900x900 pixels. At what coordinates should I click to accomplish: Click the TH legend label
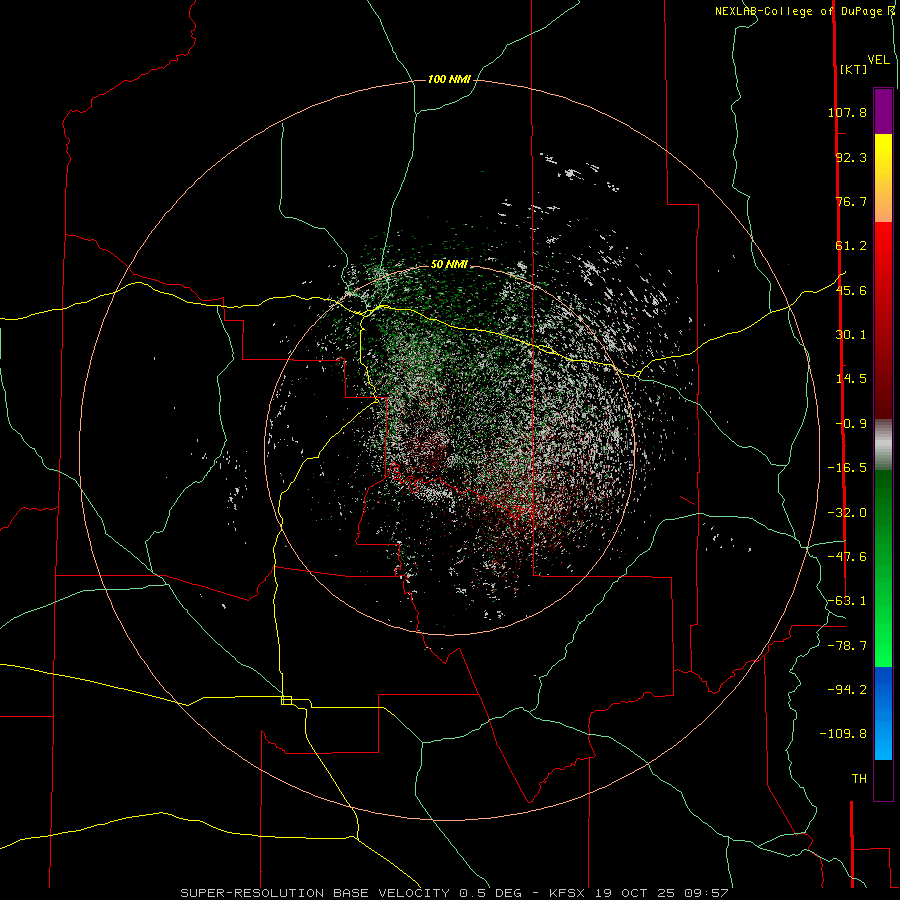pos(859,779)
